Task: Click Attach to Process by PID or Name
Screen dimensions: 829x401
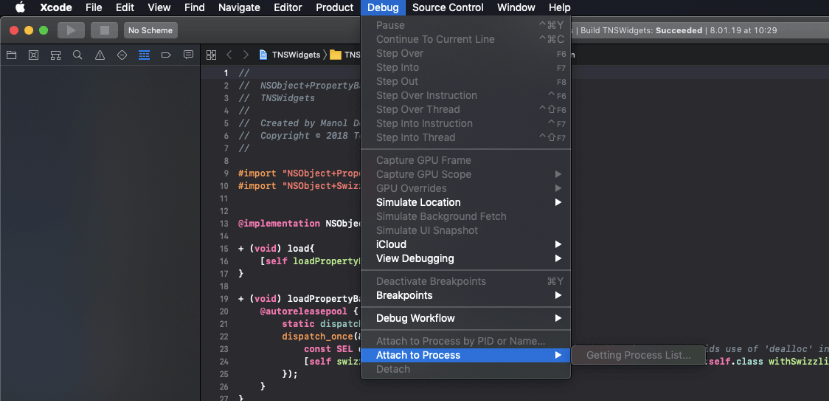Action: (x=465, y=341)
